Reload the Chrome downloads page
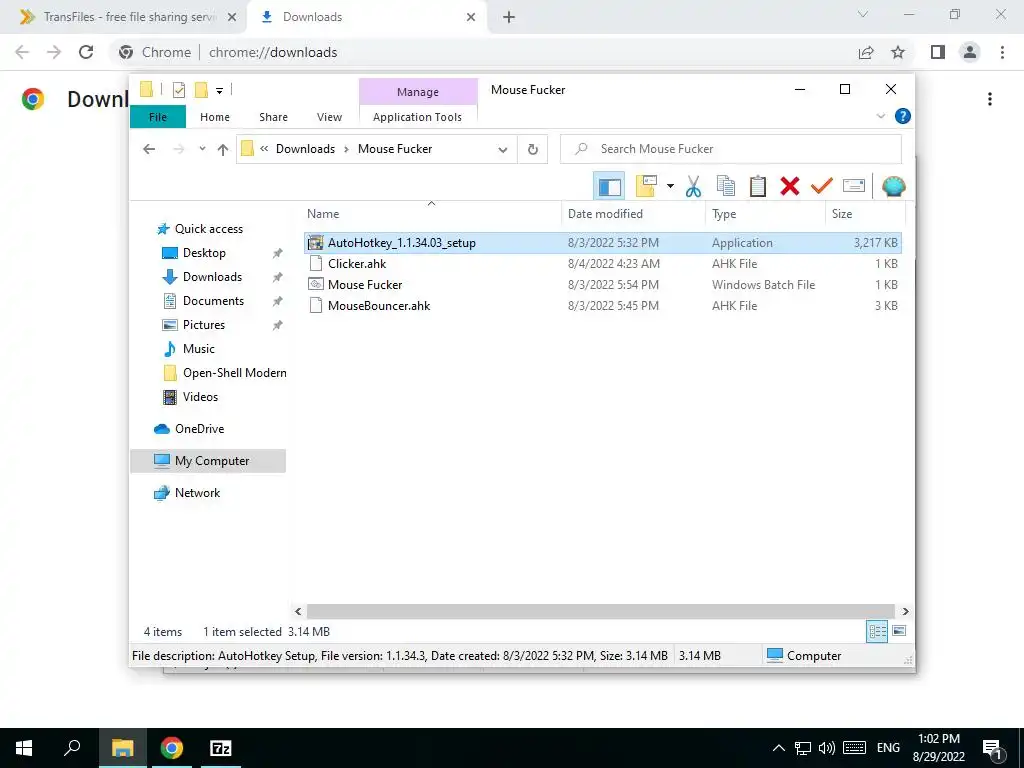Viewport: 1024px width, 768px height. click(x=86, y=52)
